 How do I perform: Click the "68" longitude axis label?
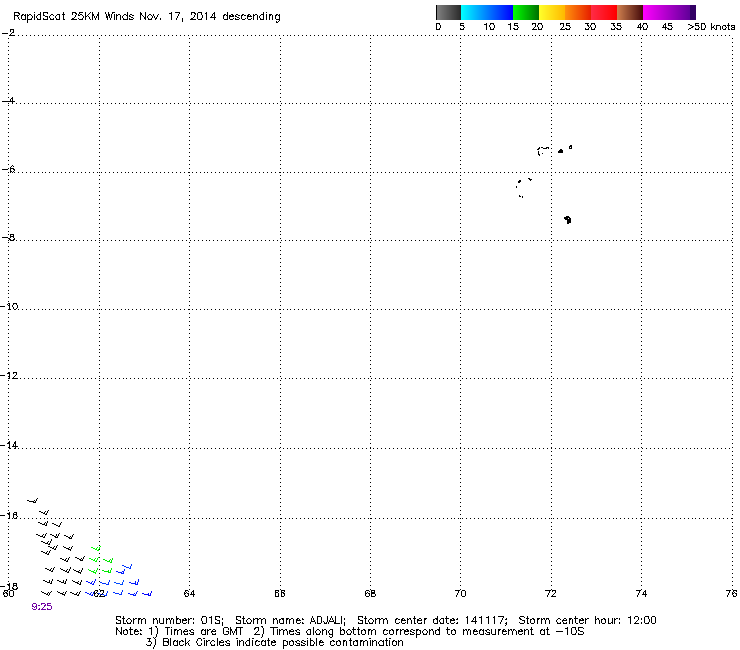pos(370,593)
